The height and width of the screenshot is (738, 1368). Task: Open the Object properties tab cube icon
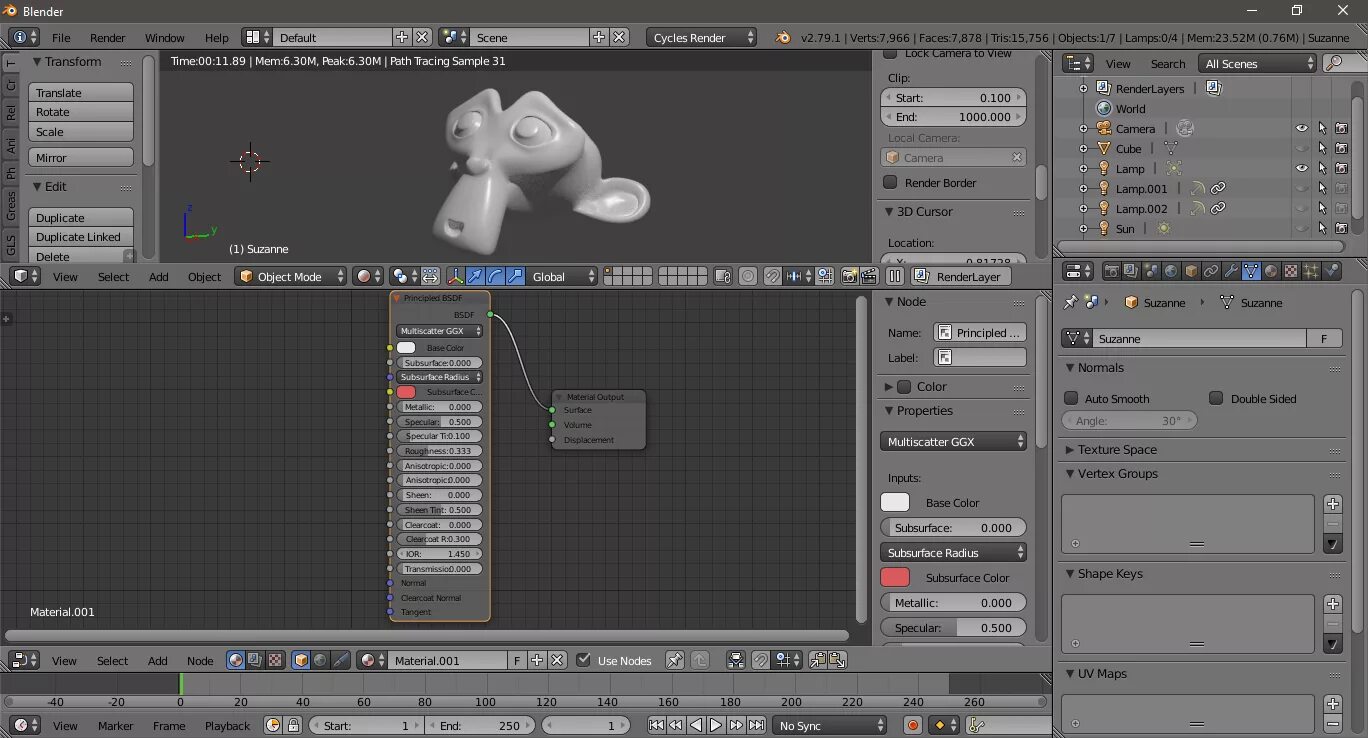click(x=1191, y=271)
